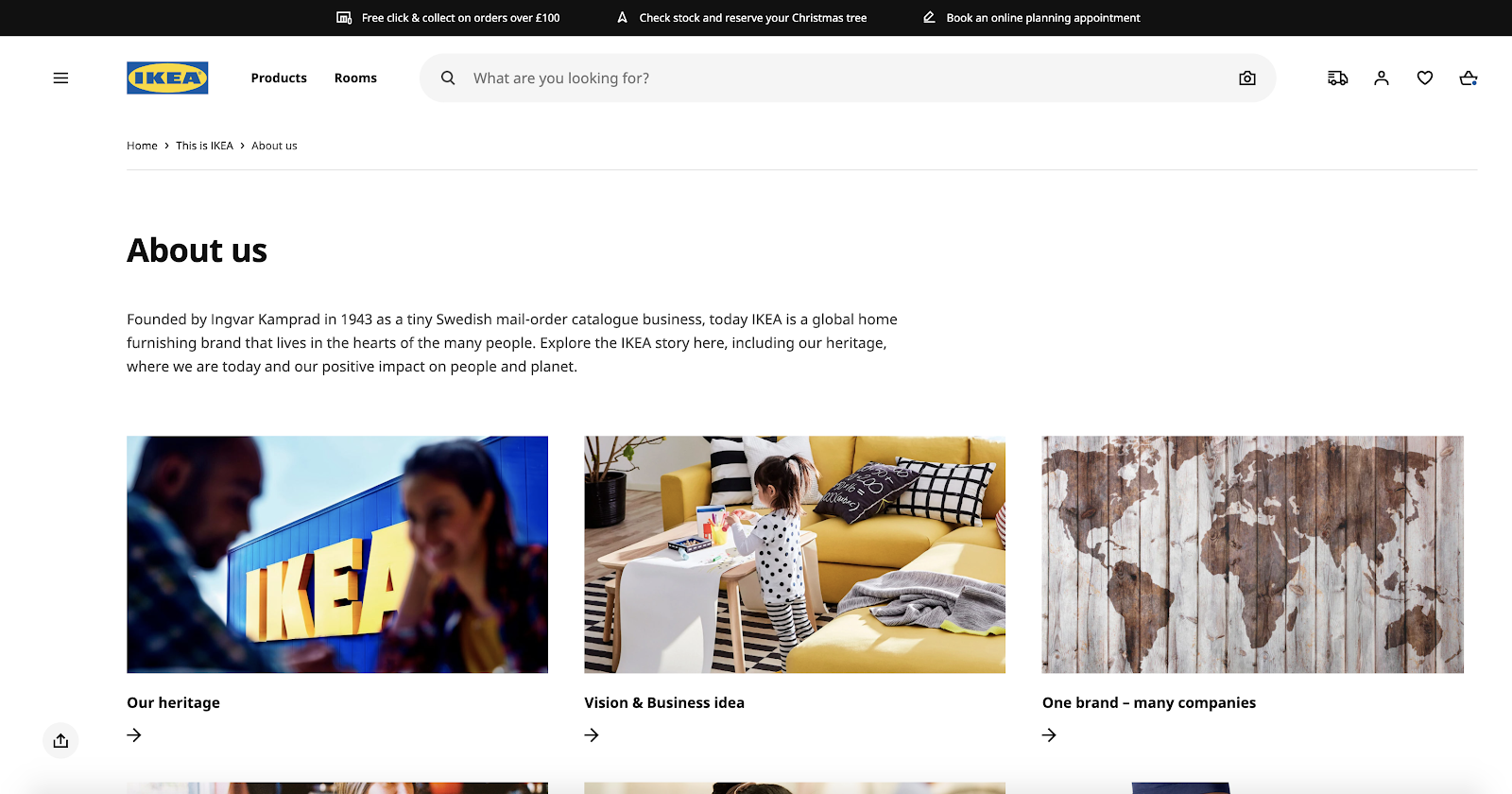Screen dimensions: 1512x794
Task: Open visual search camera icon
Action: [1247, 78]
